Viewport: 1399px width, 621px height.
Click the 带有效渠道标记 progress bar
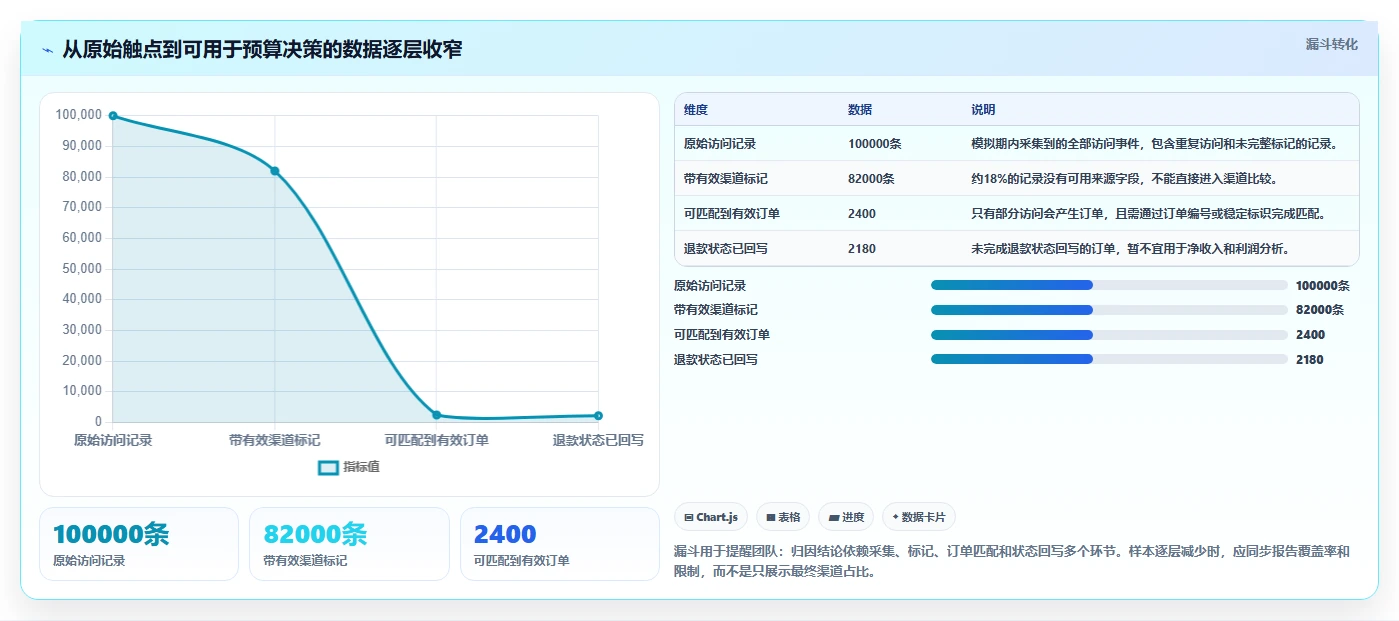1109,310
